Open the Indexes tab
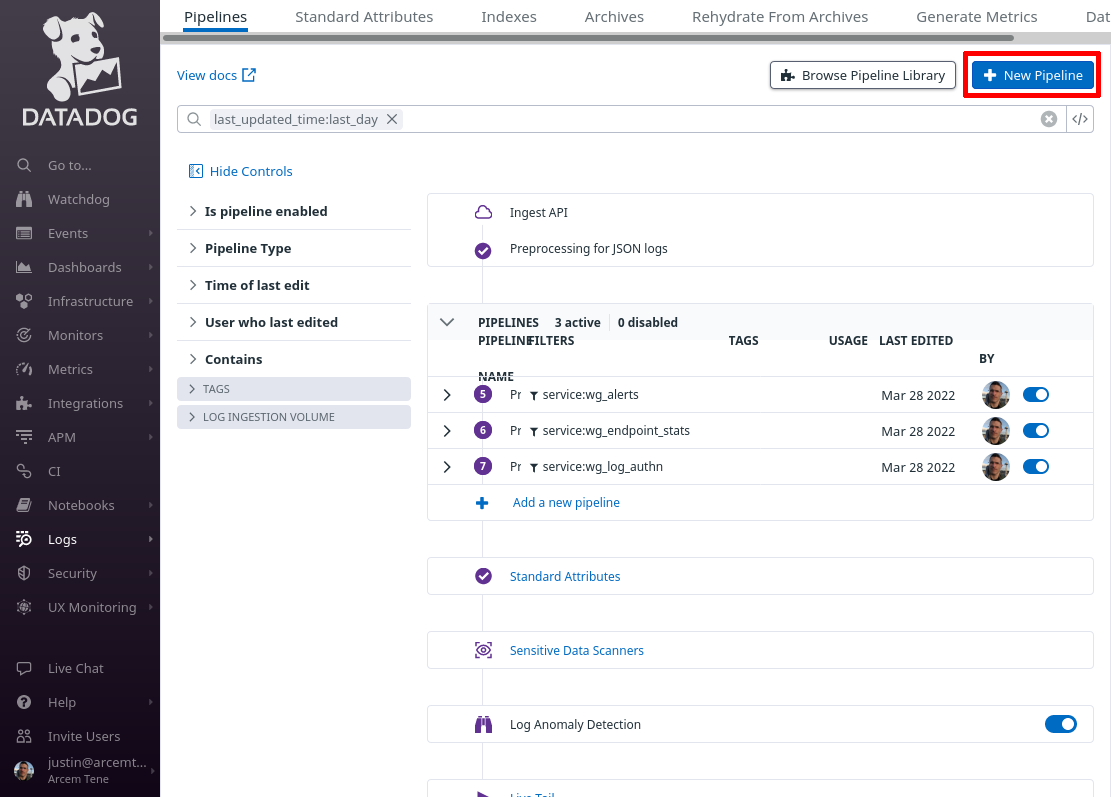The width and height of the screenshot is (1111, 797). click(x=509, y=16)
